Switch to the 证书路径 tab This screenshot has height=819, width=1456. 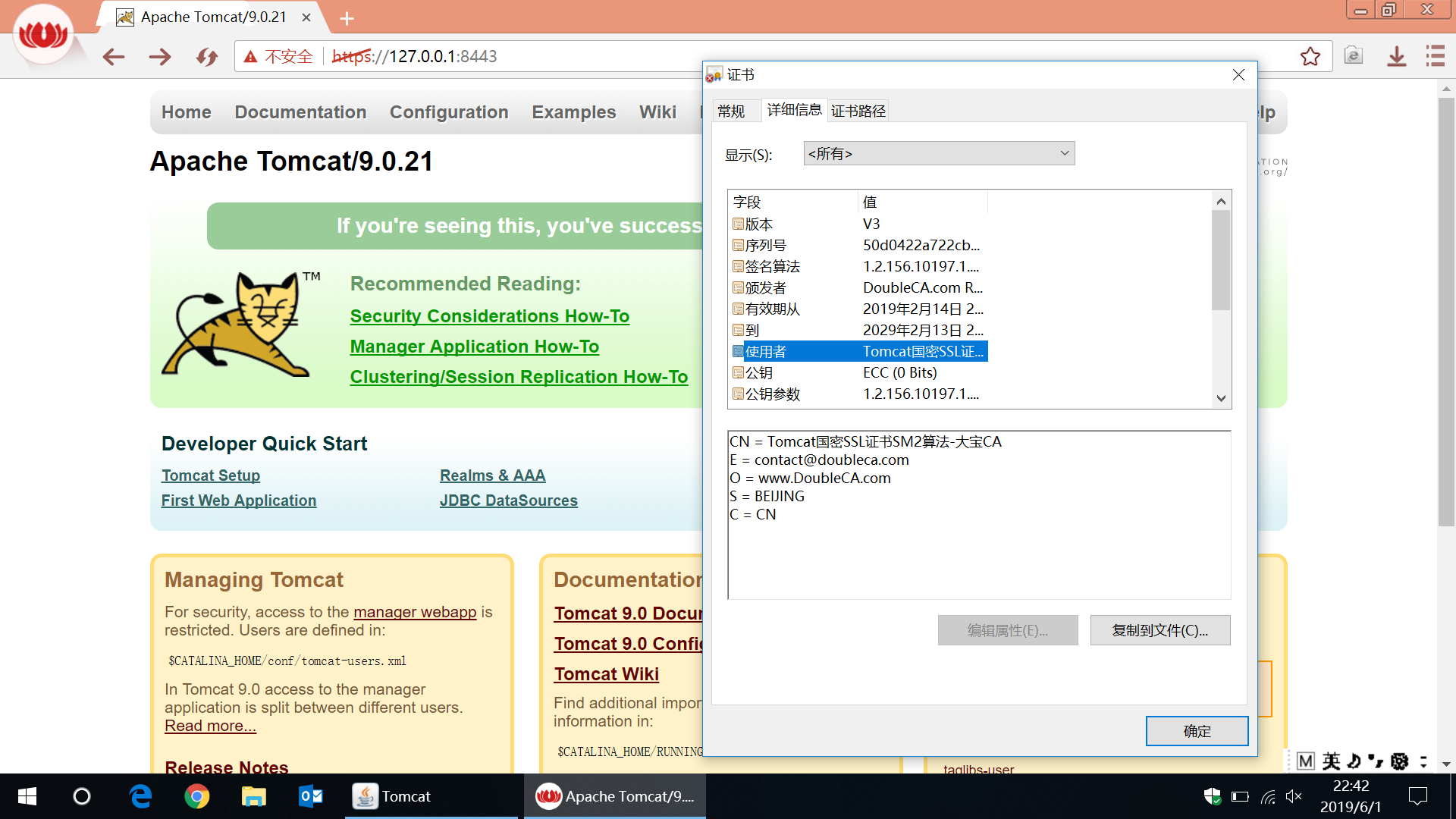[x=858, y=111]
